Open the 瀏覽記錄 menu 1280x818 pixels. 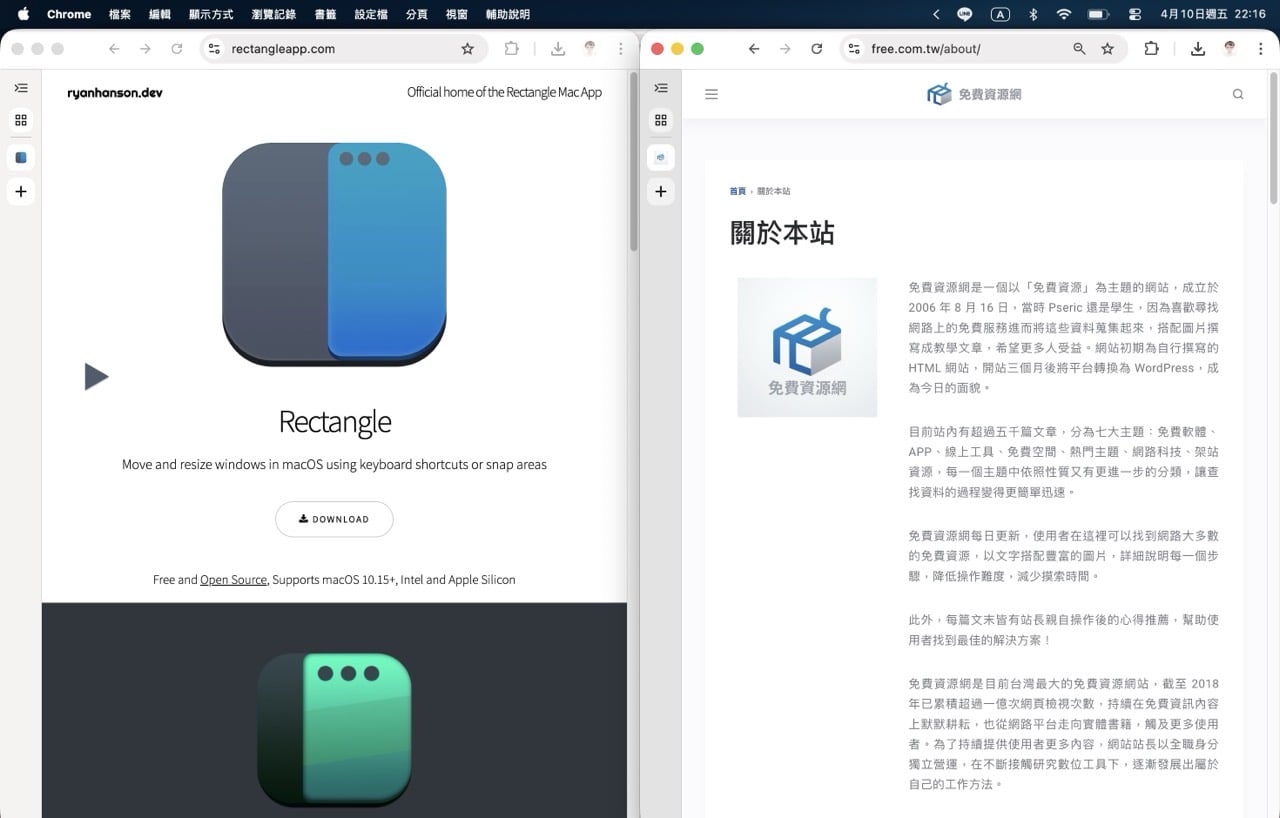point(274,14)
